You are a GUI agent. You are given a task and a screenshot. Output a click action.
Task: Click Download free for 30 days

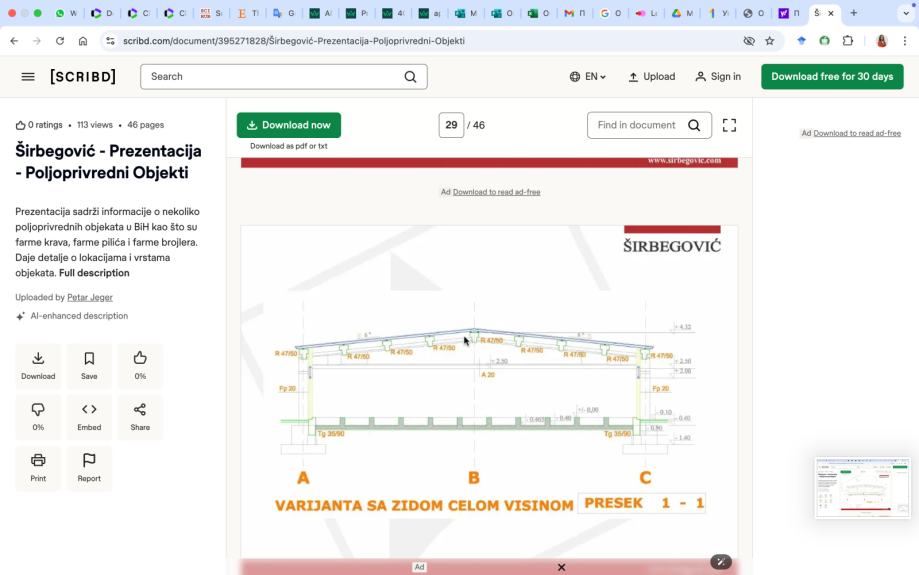pyautogui.click(x=832, y=77)
